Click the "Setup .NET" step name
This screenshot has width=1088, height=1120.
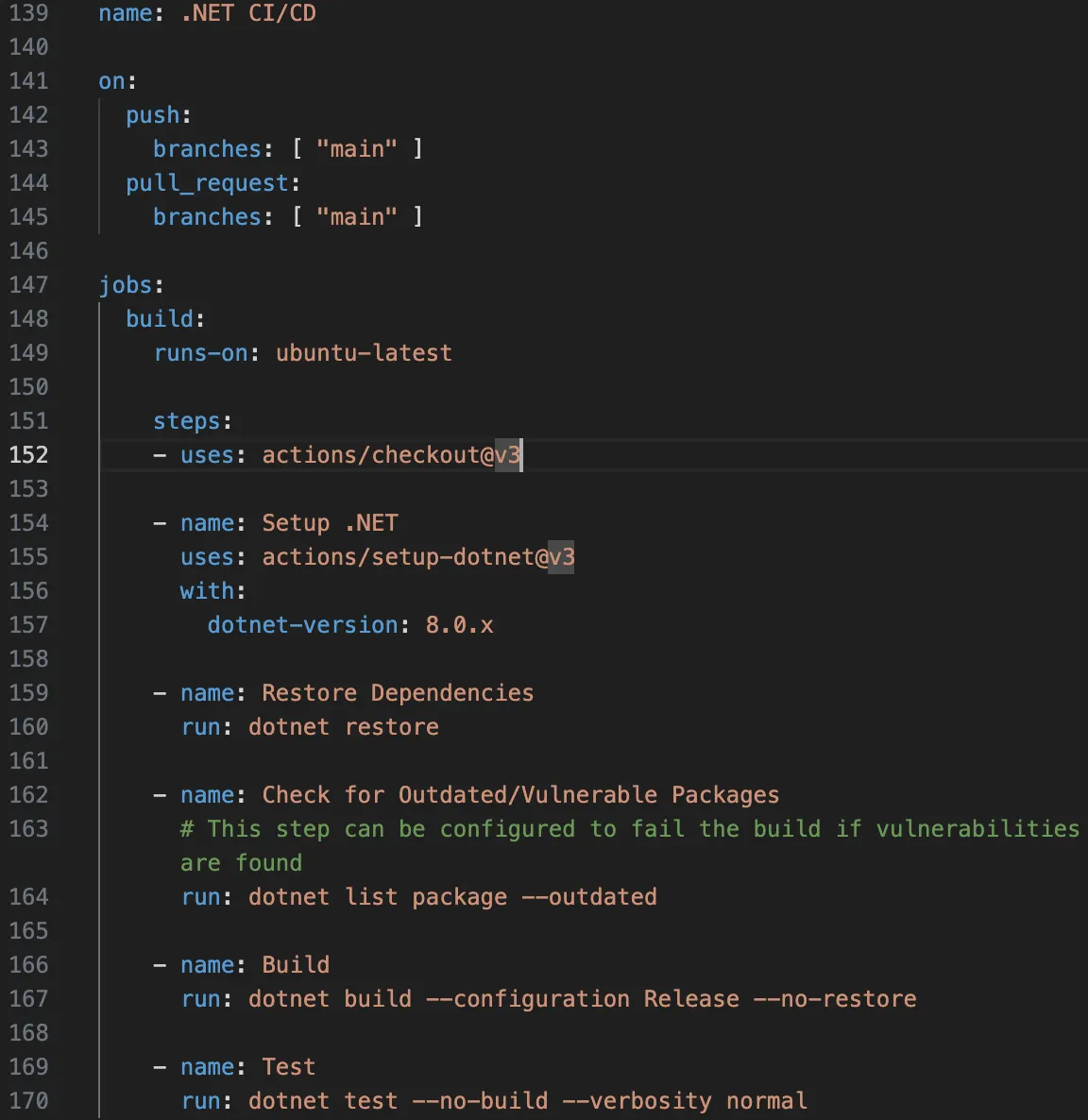coord(330,522)
